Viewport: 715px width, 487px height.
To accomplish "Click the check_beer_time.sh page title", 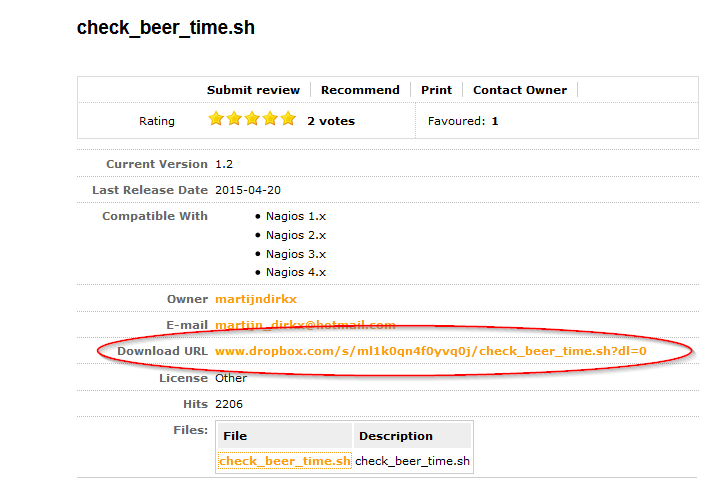I will [x=166, y=28].
